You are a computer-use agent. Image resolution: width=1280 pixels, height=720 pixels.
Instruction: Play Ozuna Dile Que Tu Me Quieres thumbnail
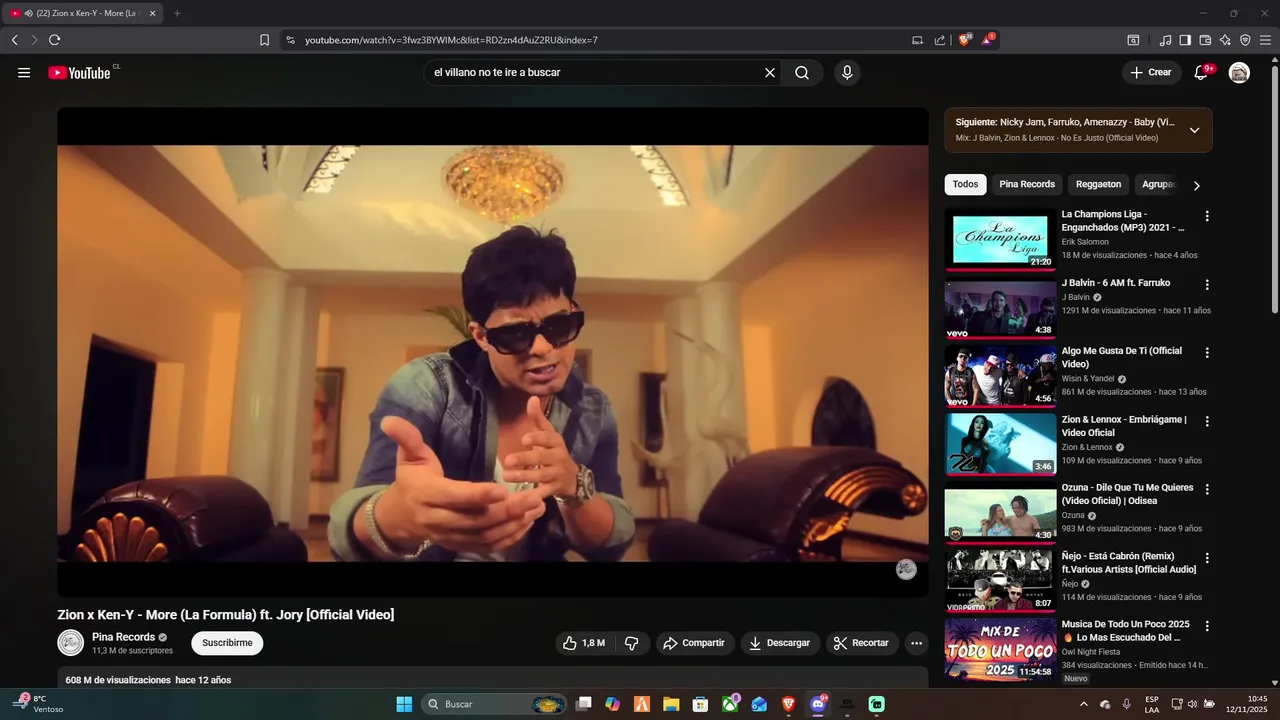point(1000,513)
